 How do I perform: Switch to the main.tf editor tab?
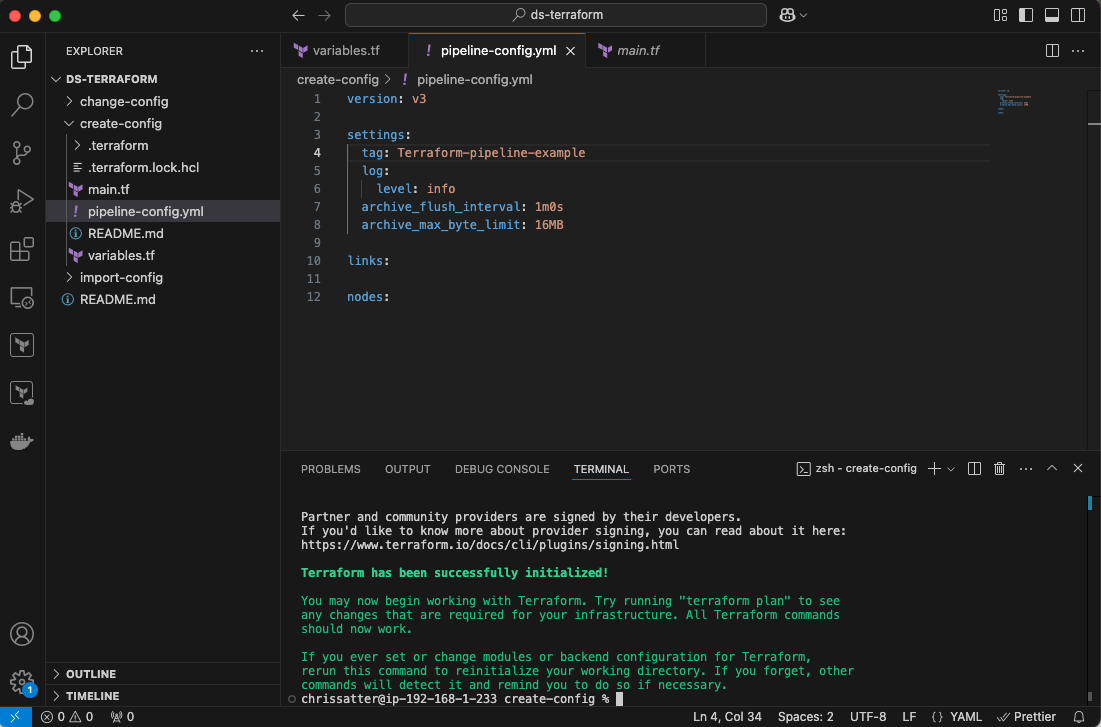coord(638,50)
